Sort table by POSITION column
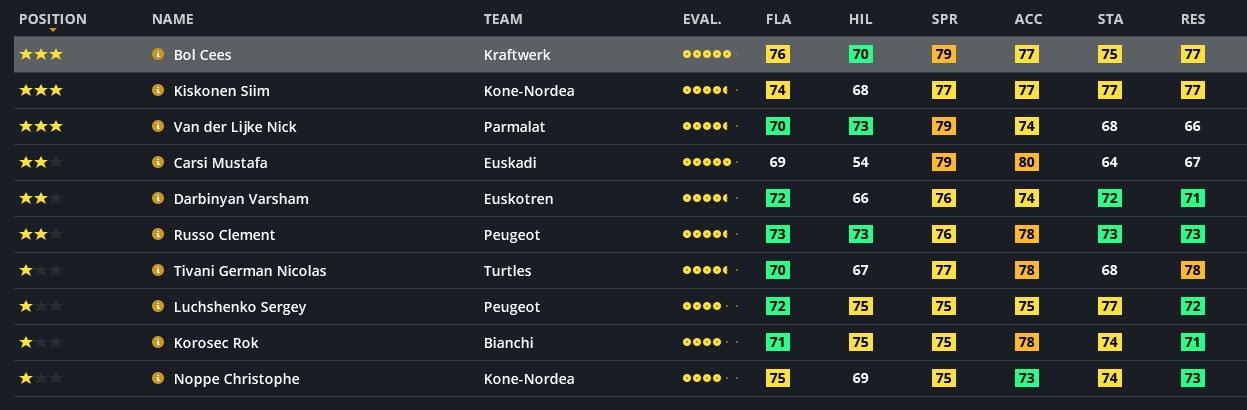Image resolution: width=1247 pixels, height=410 pixels. click(x=53, y=19)
